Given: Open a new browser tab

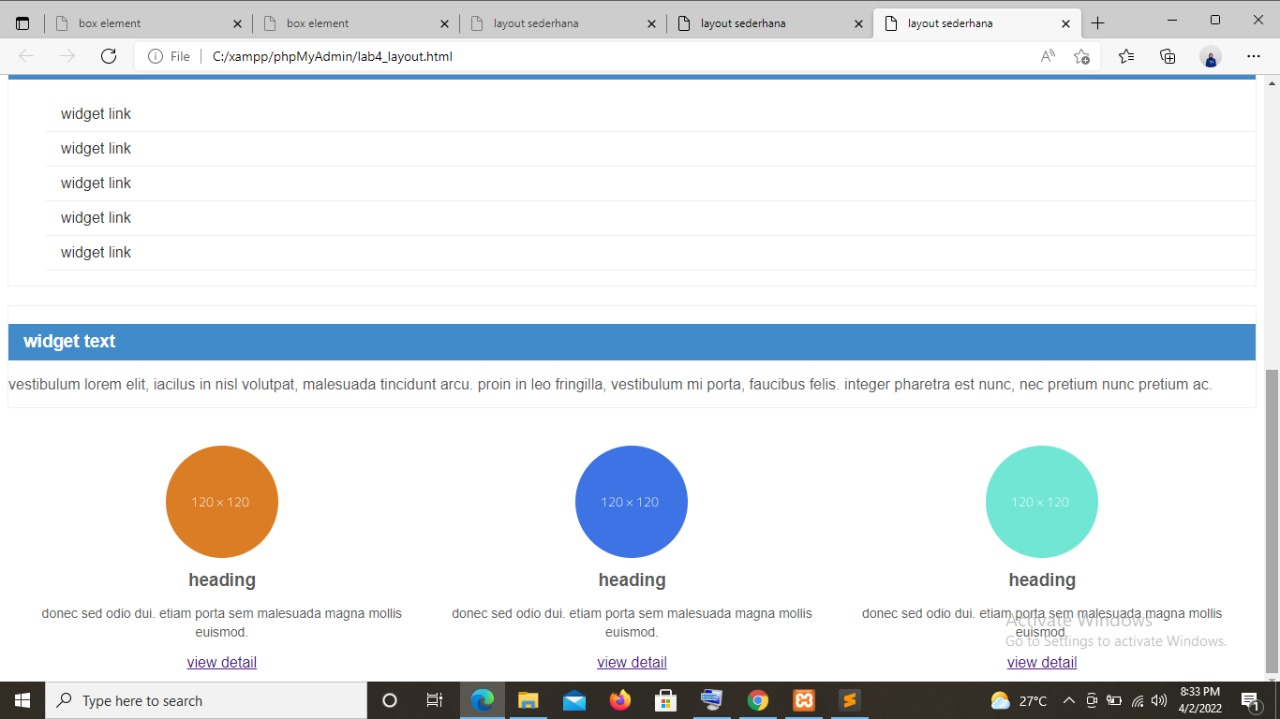Looking at the screenshot, I should coord(1097,22).
